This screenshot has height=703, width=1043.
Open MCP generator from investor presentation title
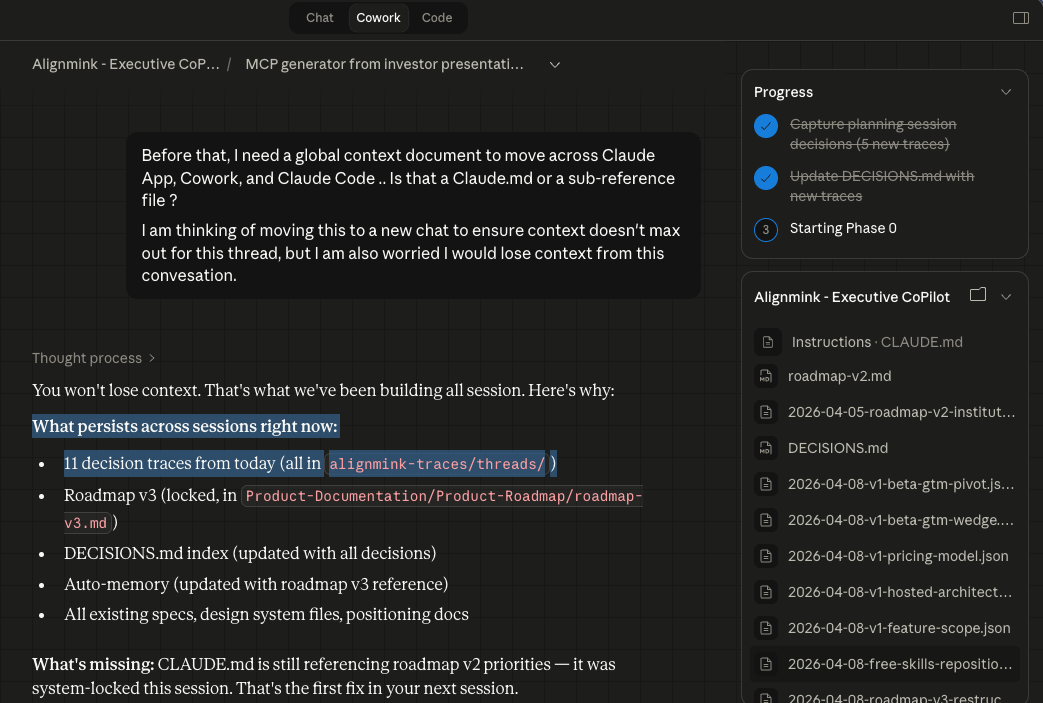coord(384,65)
